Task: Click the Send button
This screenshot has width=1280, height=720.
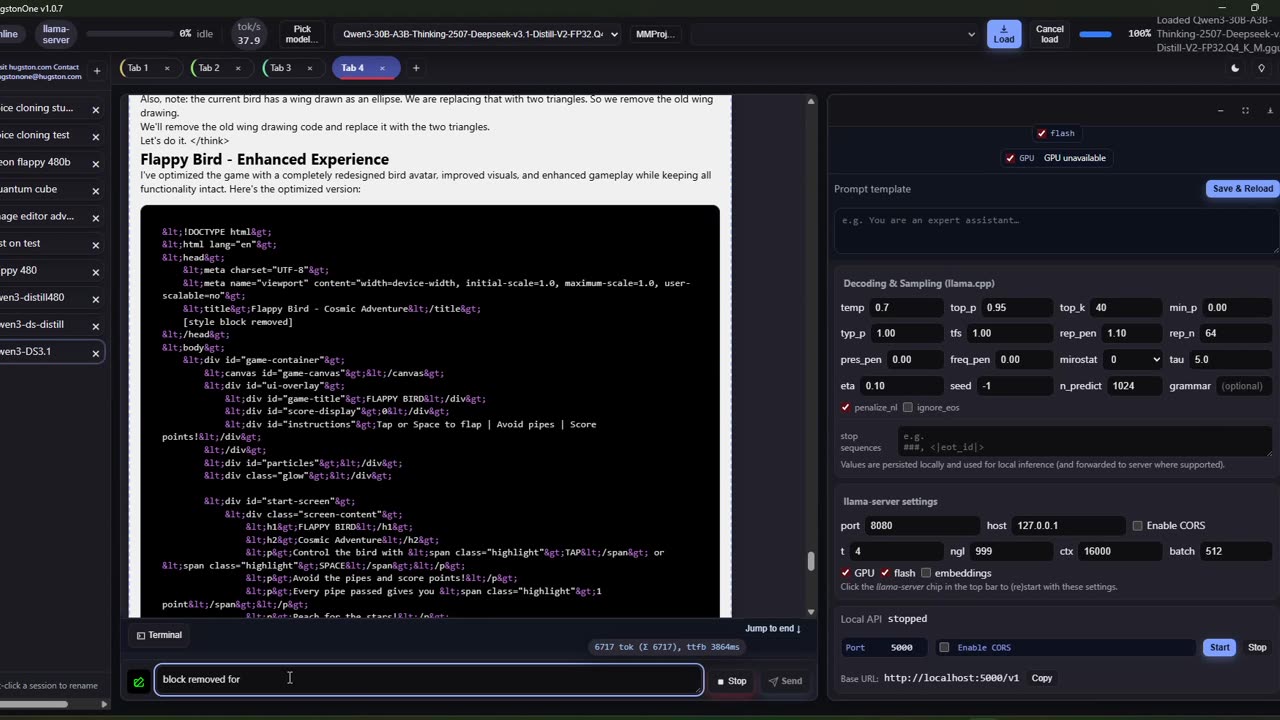Action: (x=785, y=681)
